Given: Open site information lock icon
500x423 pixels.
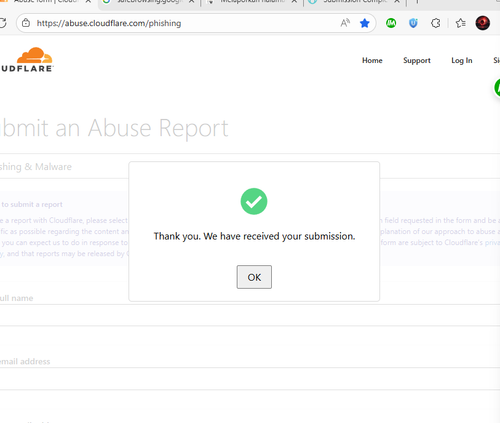Looking at the screenshot, I should (26, 23).
